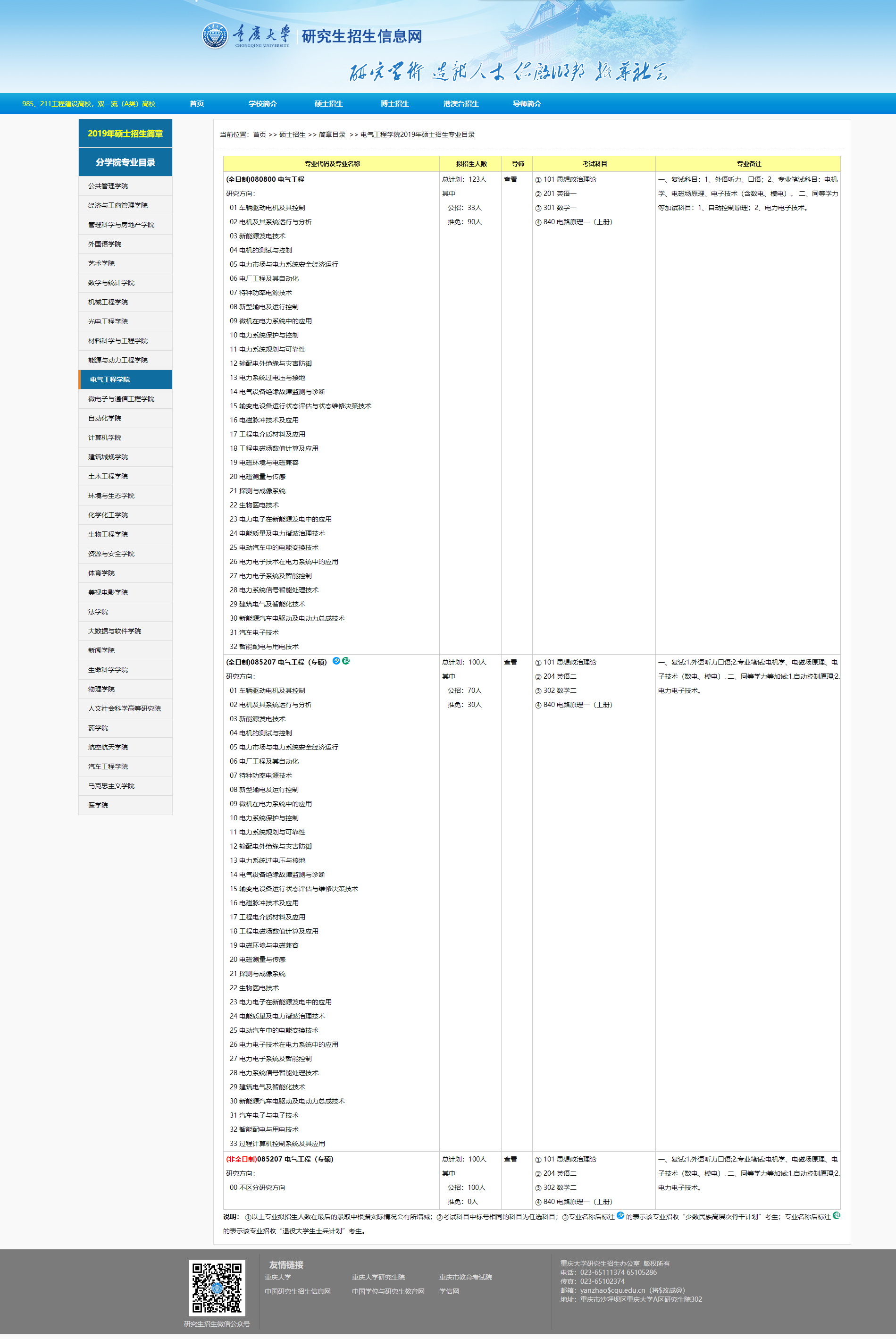
Task: Open 导师简介 navigation item
Action: tap(527, 103)
